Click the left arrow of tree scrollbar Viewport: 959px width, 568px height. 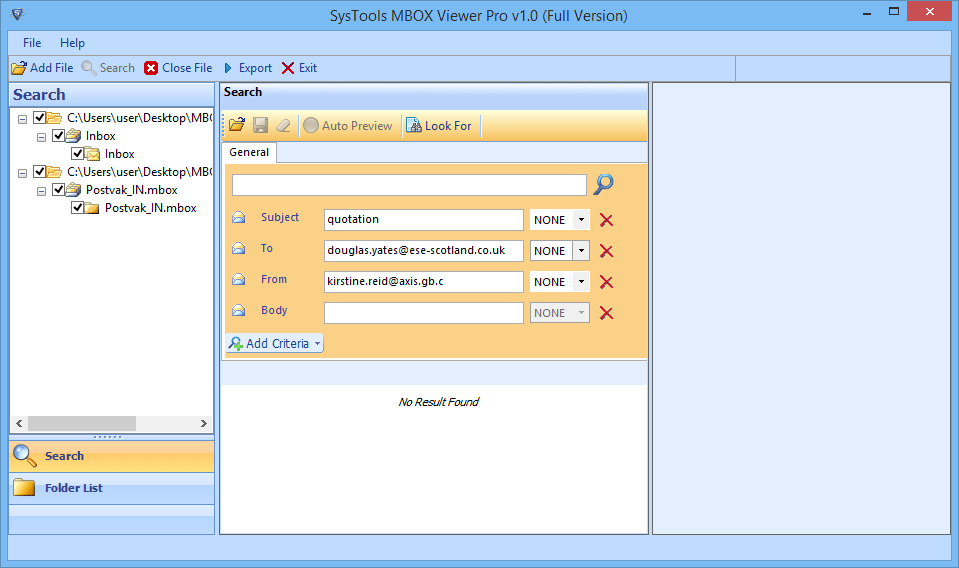[19, 423]
